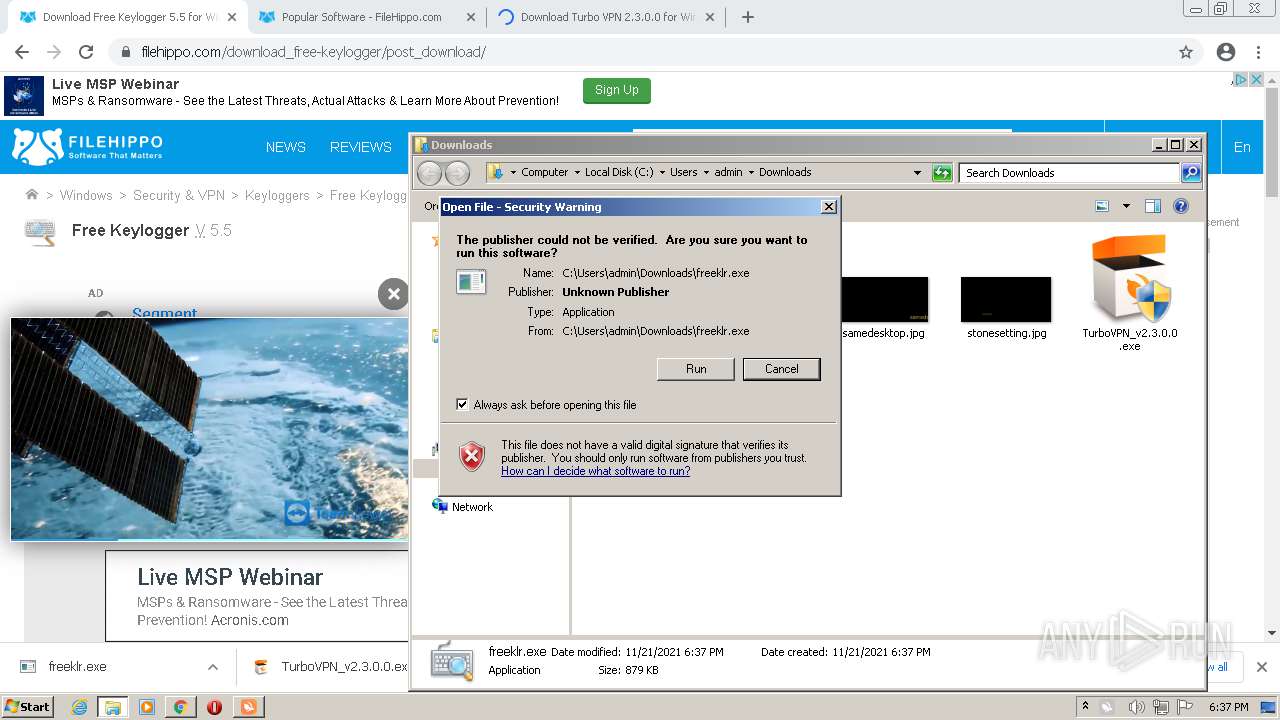This screenshot has height=720, width=1280.
Task: Switch to the 'Download Turbo VPN 2.3.0.0' tab
Action: 607,17
